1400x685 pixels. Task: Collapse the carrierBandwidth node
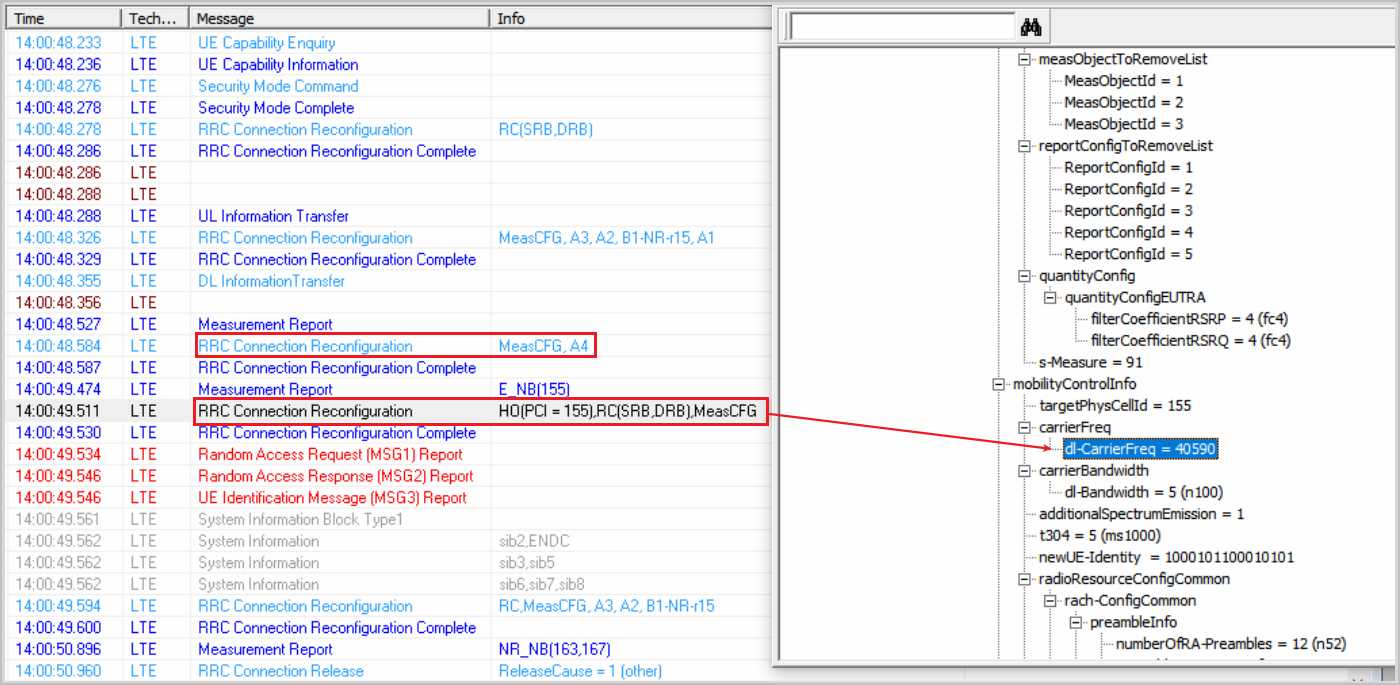pos(1024,471)
